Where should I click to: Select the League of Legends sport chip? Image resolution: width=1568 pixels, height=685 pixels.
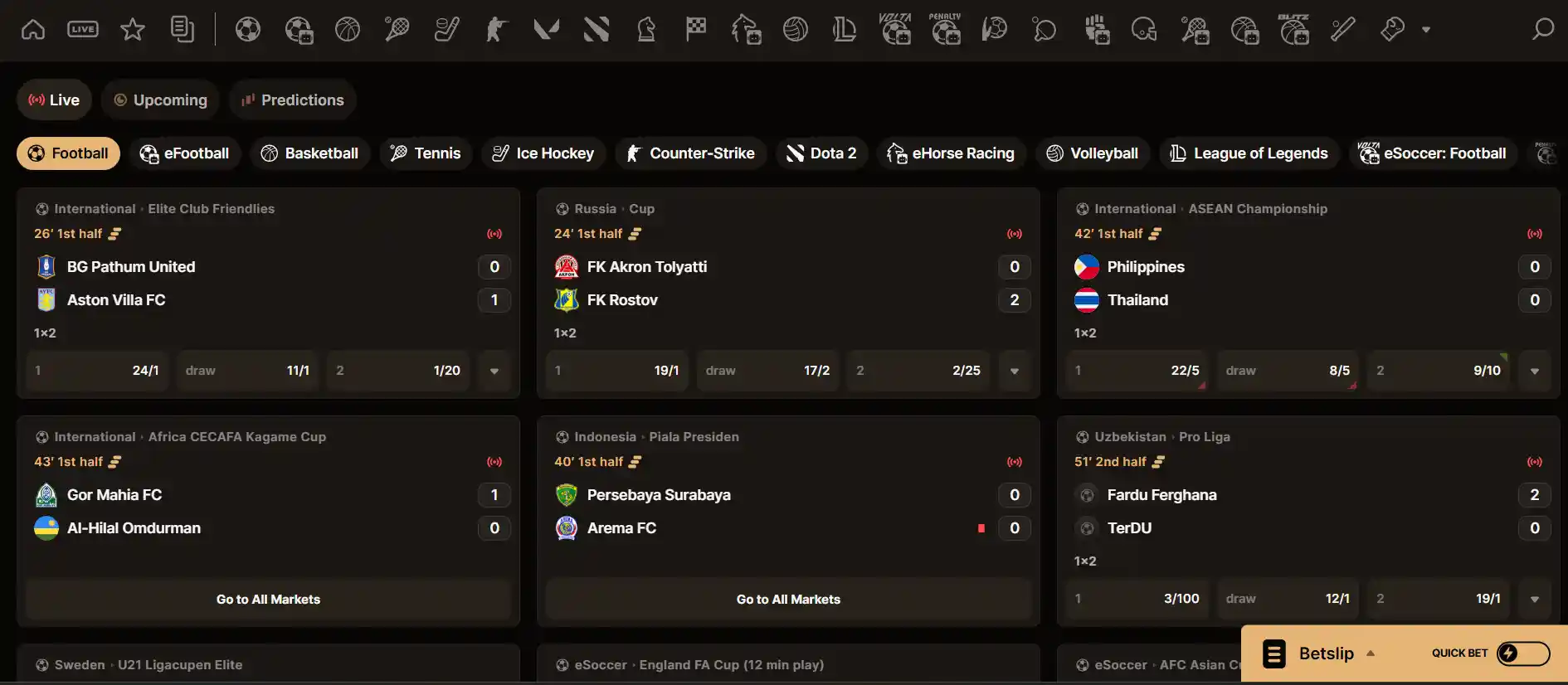pyautogui.click(x=1249, y=153)
